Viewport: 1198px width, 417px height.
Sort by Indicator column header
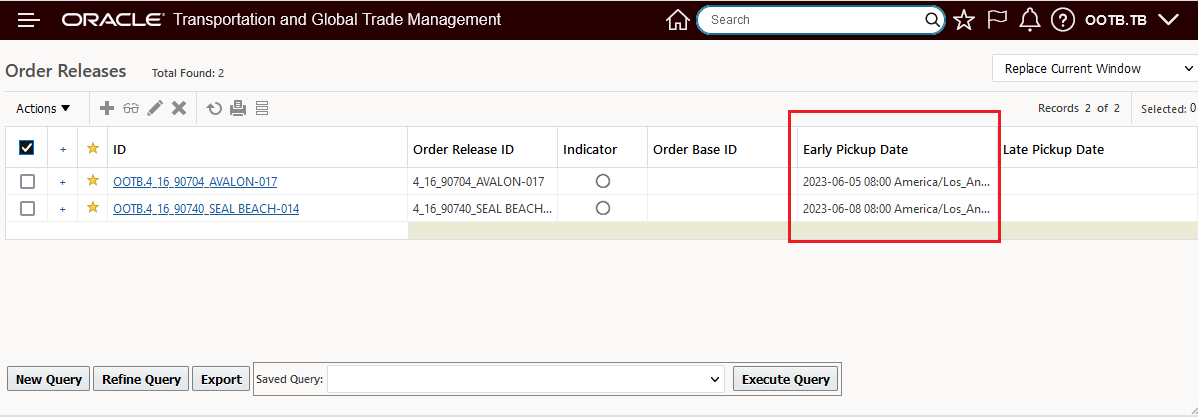(x=590, y=150)
